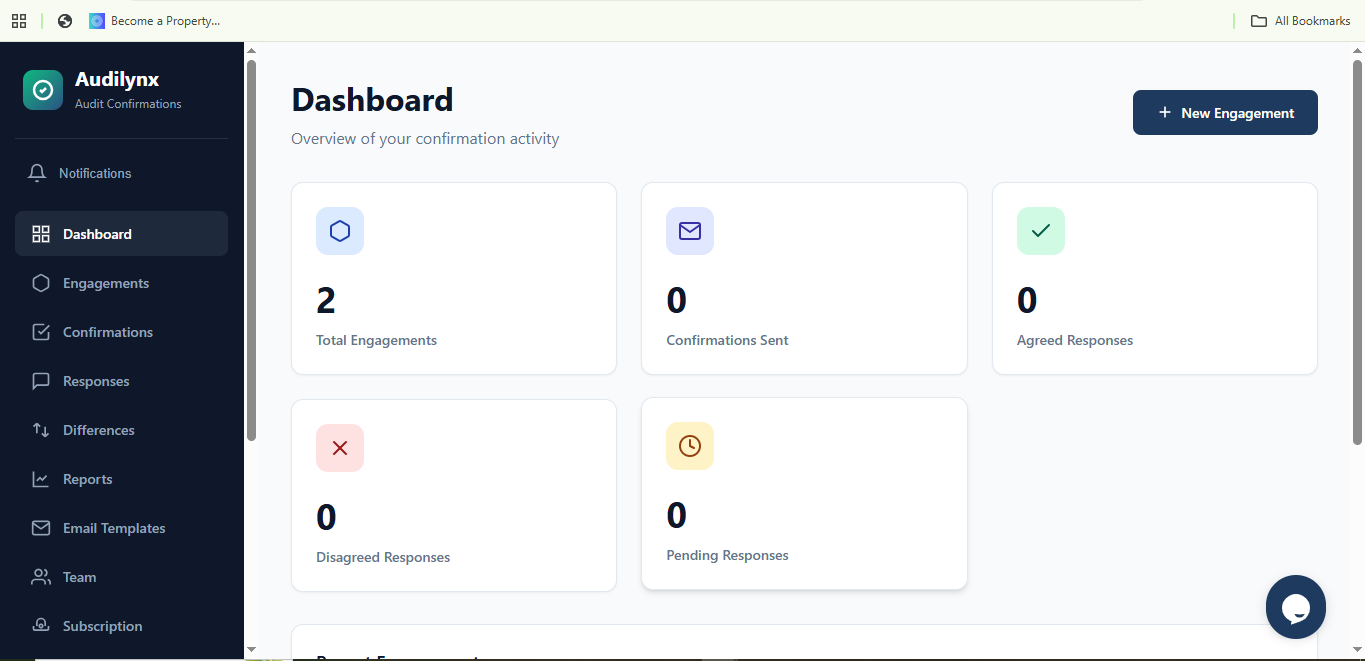Open Subscription settings
This screenshot has width=1365, height=661.
point(121,626)
